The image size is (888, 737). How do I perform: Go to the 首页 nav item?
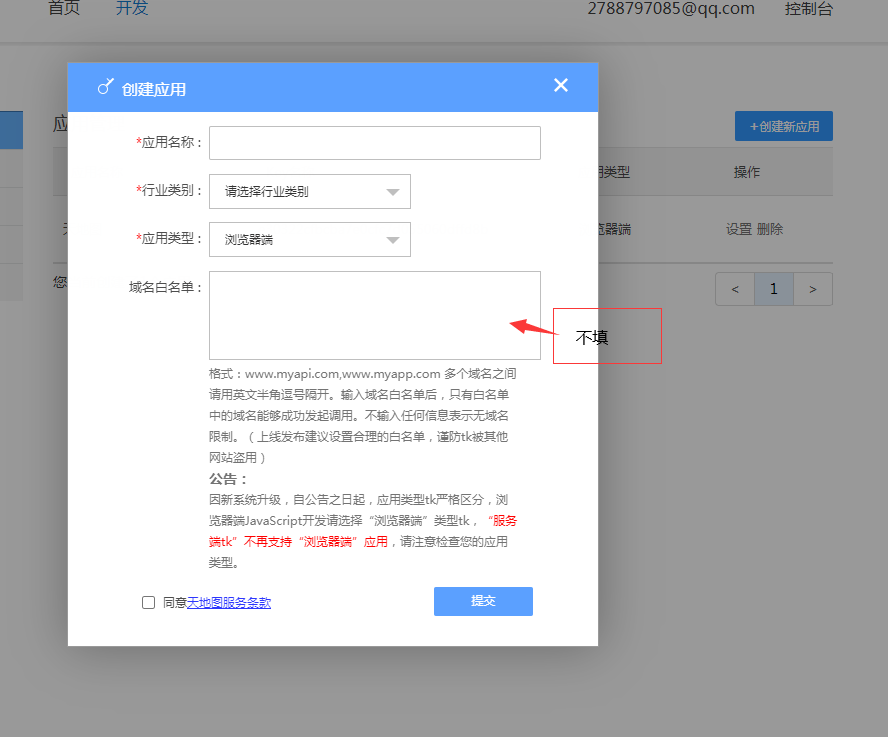pos(64,9)
